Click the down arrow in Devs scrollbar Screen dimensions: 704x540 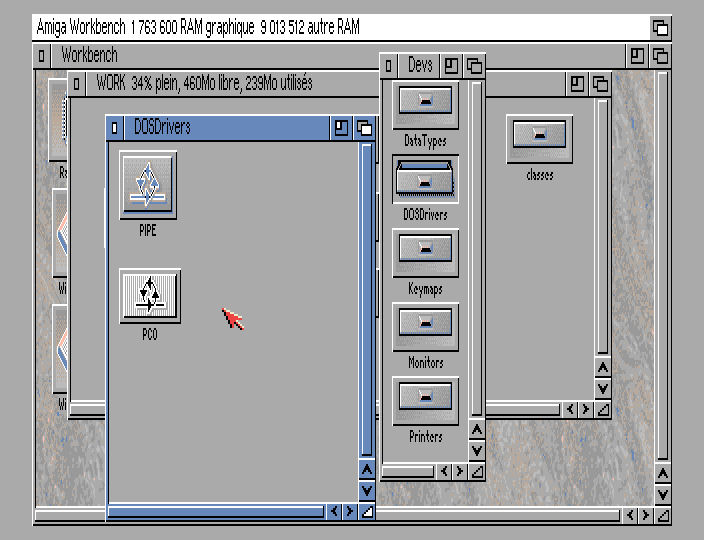pyautogui.click(x=477, y=450)
